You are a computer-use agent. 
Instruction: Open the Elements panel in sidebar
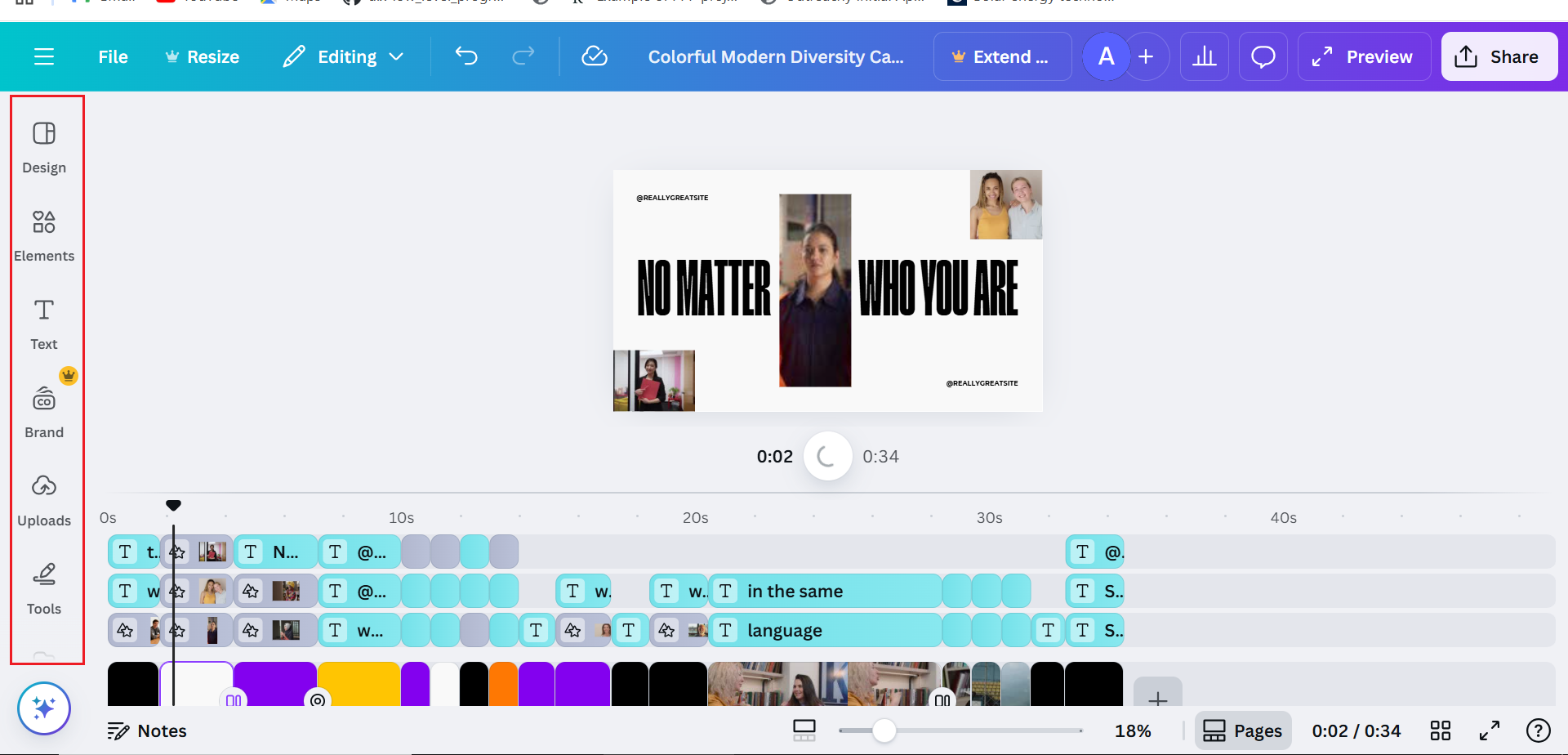[x=45, y=235]
